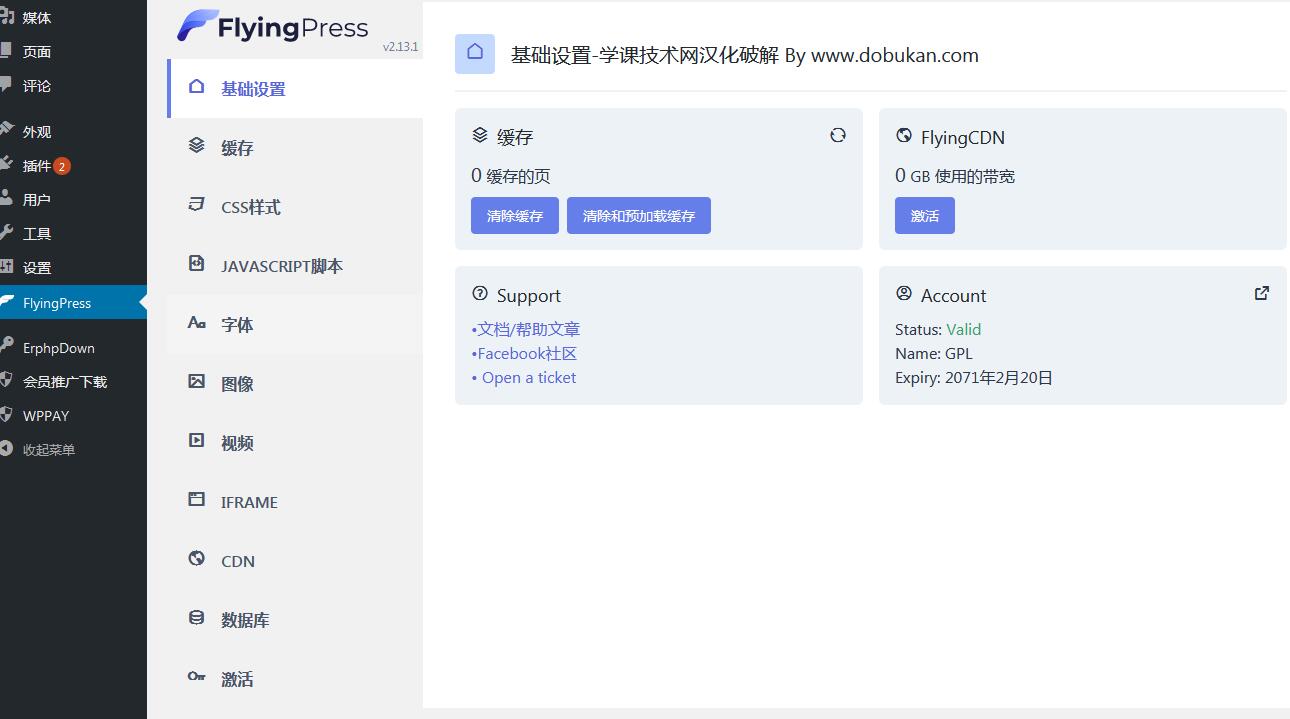Open the 文档/帮助文章 link

528,329
